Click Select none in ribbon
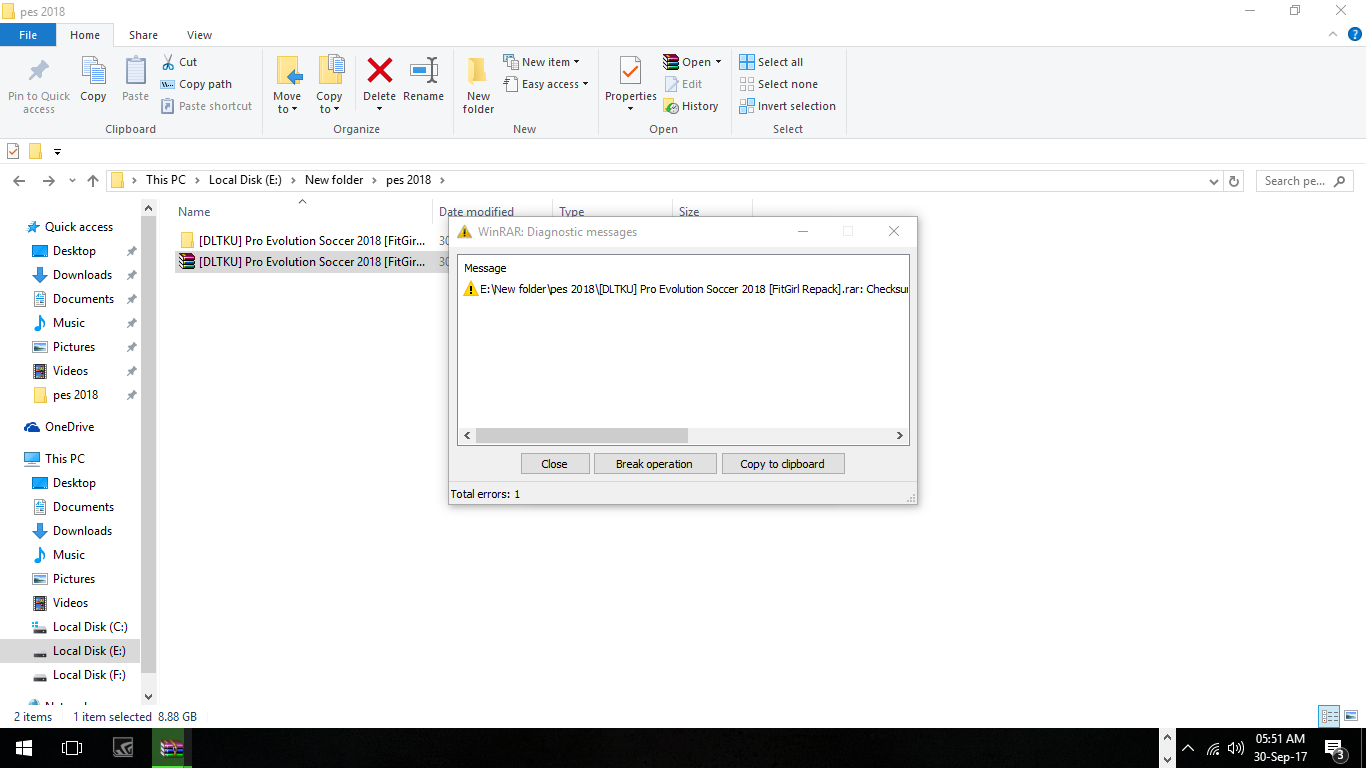Image resolution: width=1366 pixels, height=768 pixels. pyautogui.click(x=778, y=84)
